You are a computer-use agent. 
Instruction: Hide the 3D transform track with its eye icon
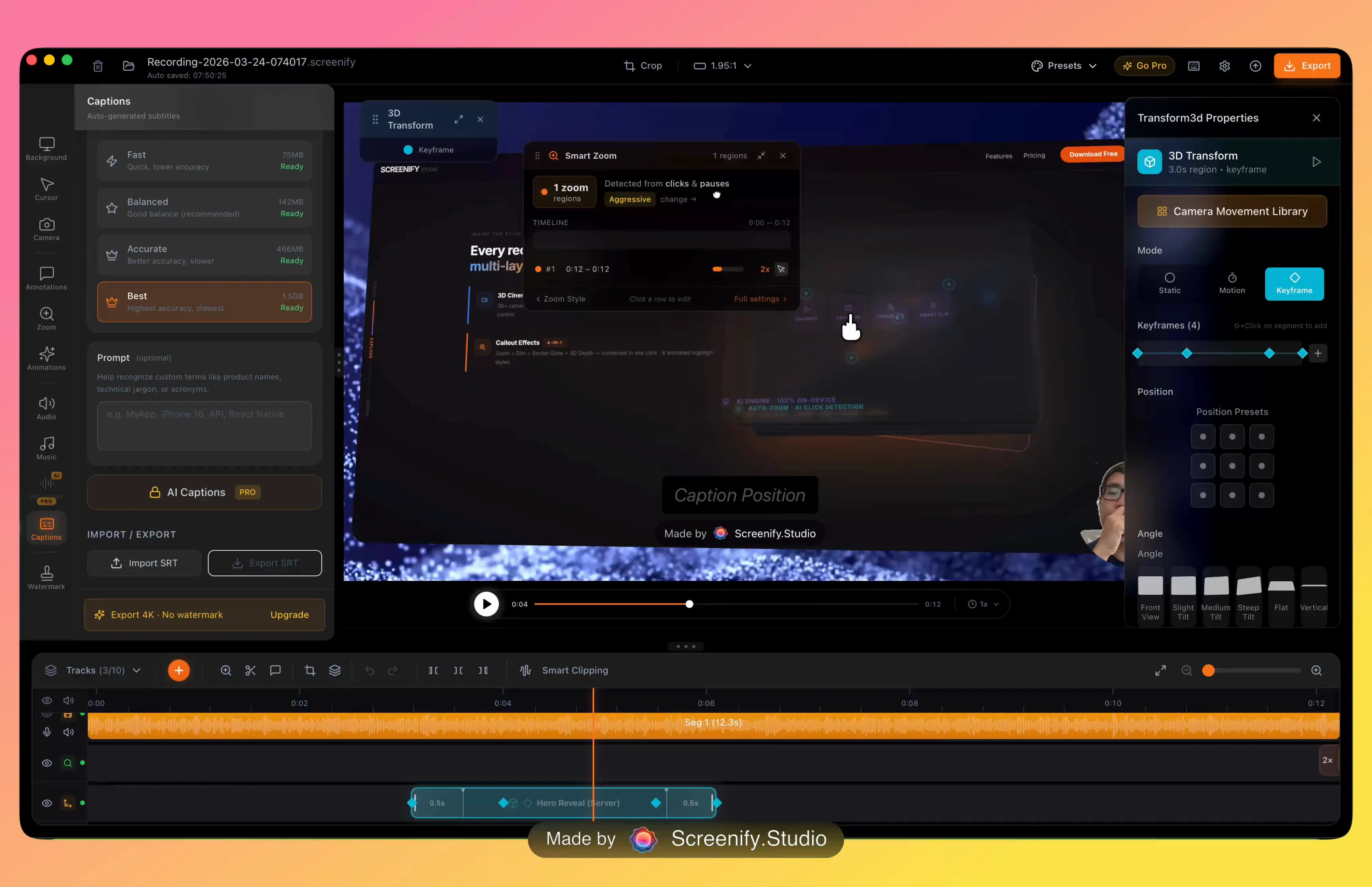(x=46, y=803)
